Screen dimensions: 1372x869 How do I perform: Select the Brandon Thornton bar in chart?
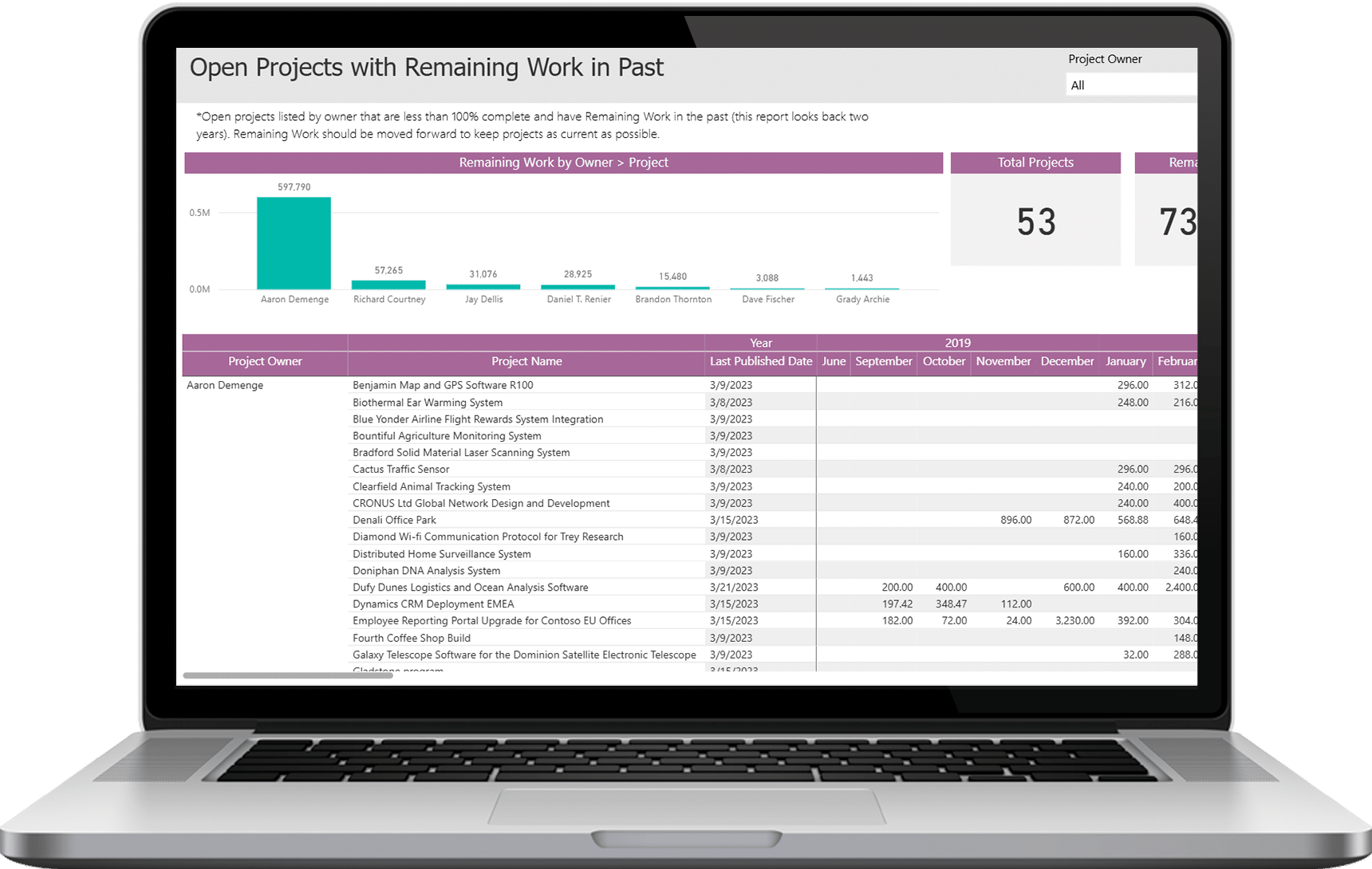coord(672,287)
